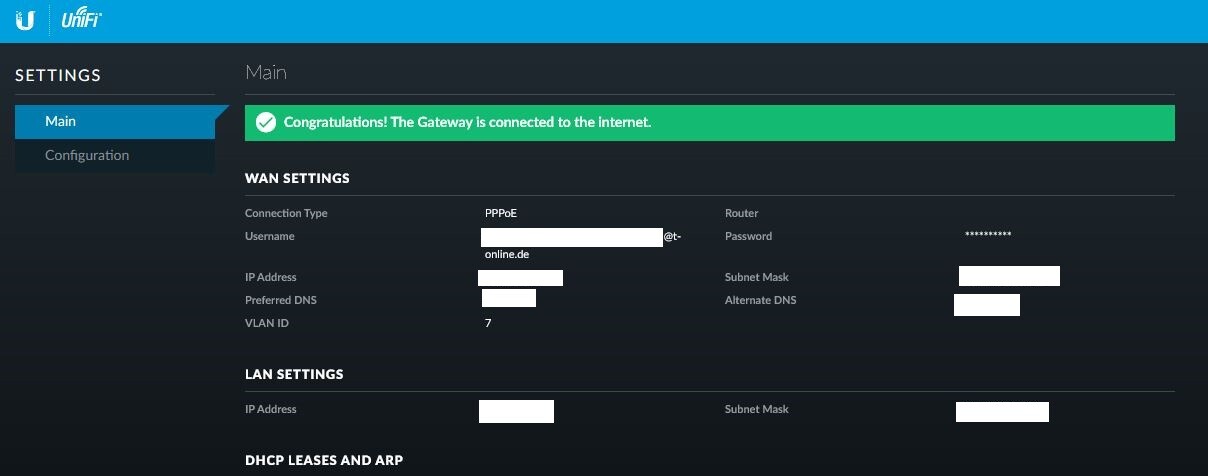This screenshot has height=476, width=1208.
Task: Click the LAN Subnet Mask value
Action: coord(1002,411)
